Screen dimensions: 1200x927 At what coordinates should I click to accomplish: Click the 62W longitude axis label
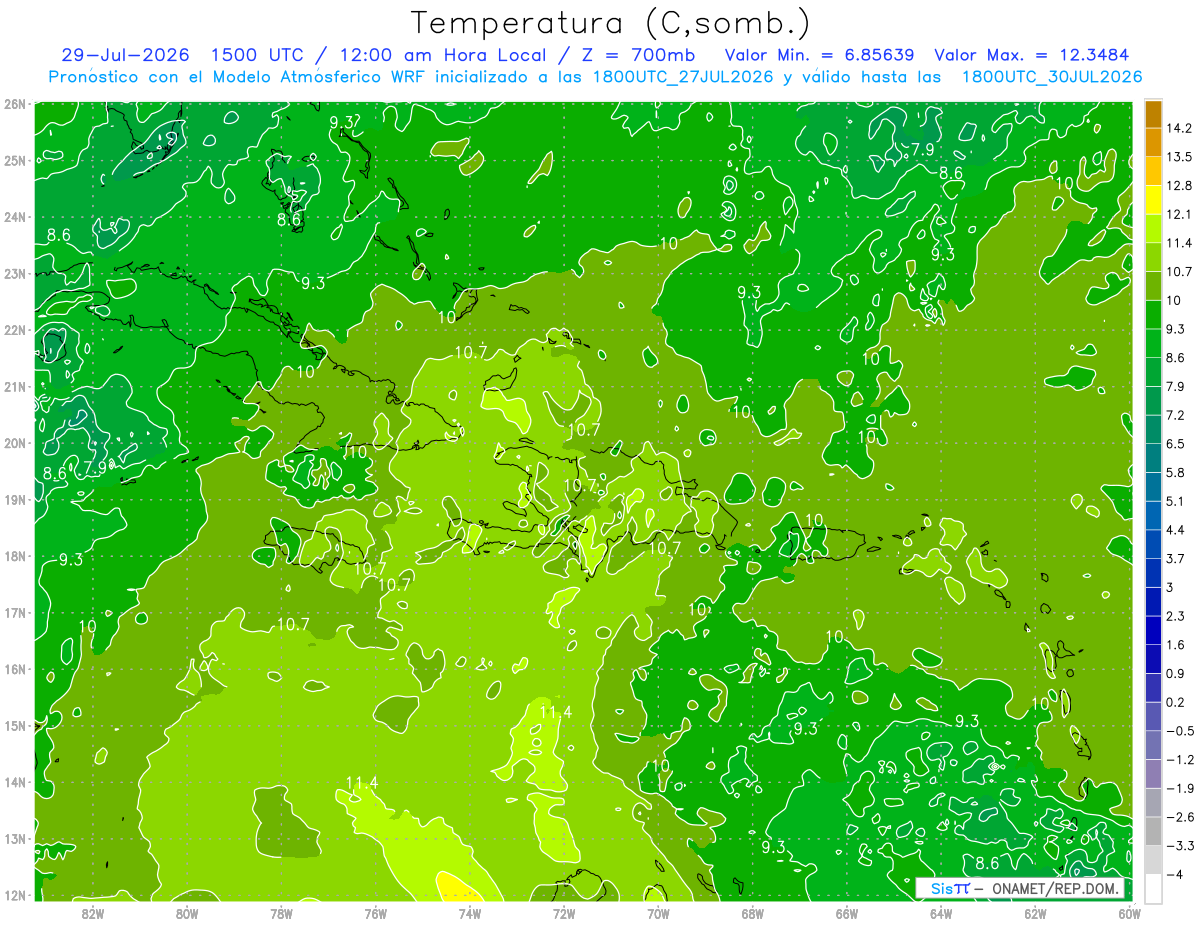tap(1035, 913)
